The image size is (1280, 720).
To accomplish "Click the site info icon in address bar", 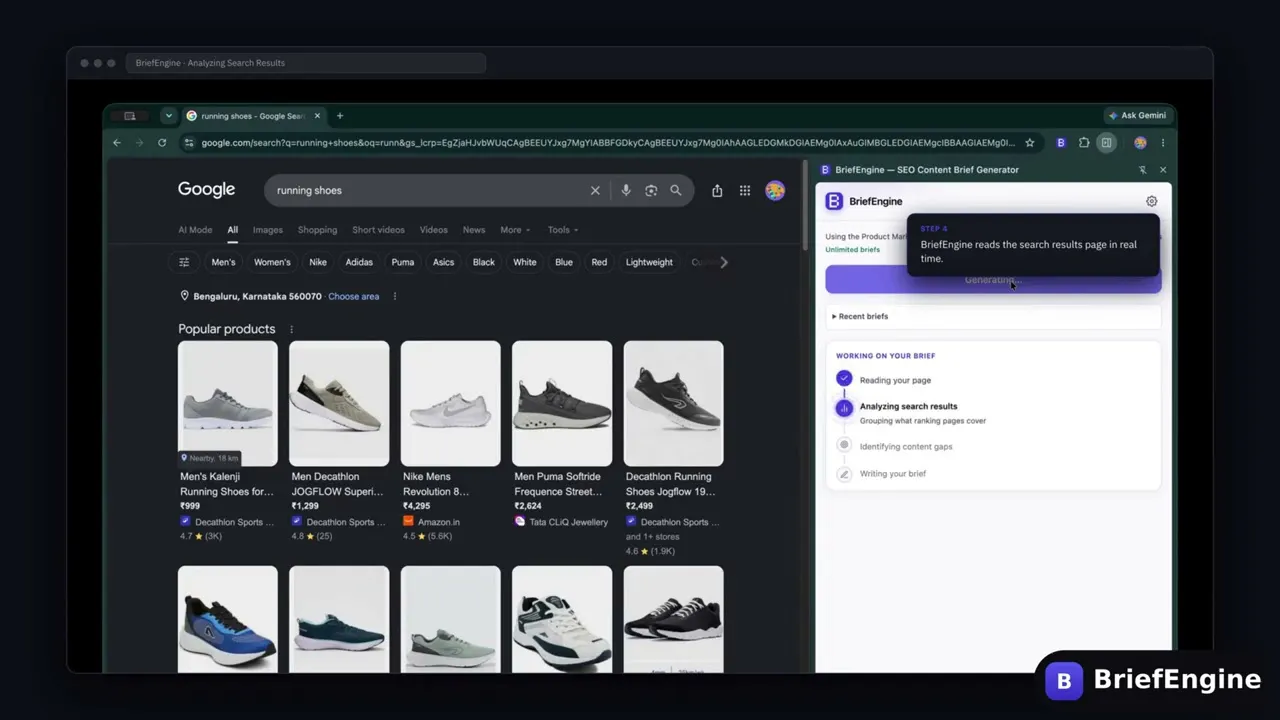I will click(x=188, y=143).
